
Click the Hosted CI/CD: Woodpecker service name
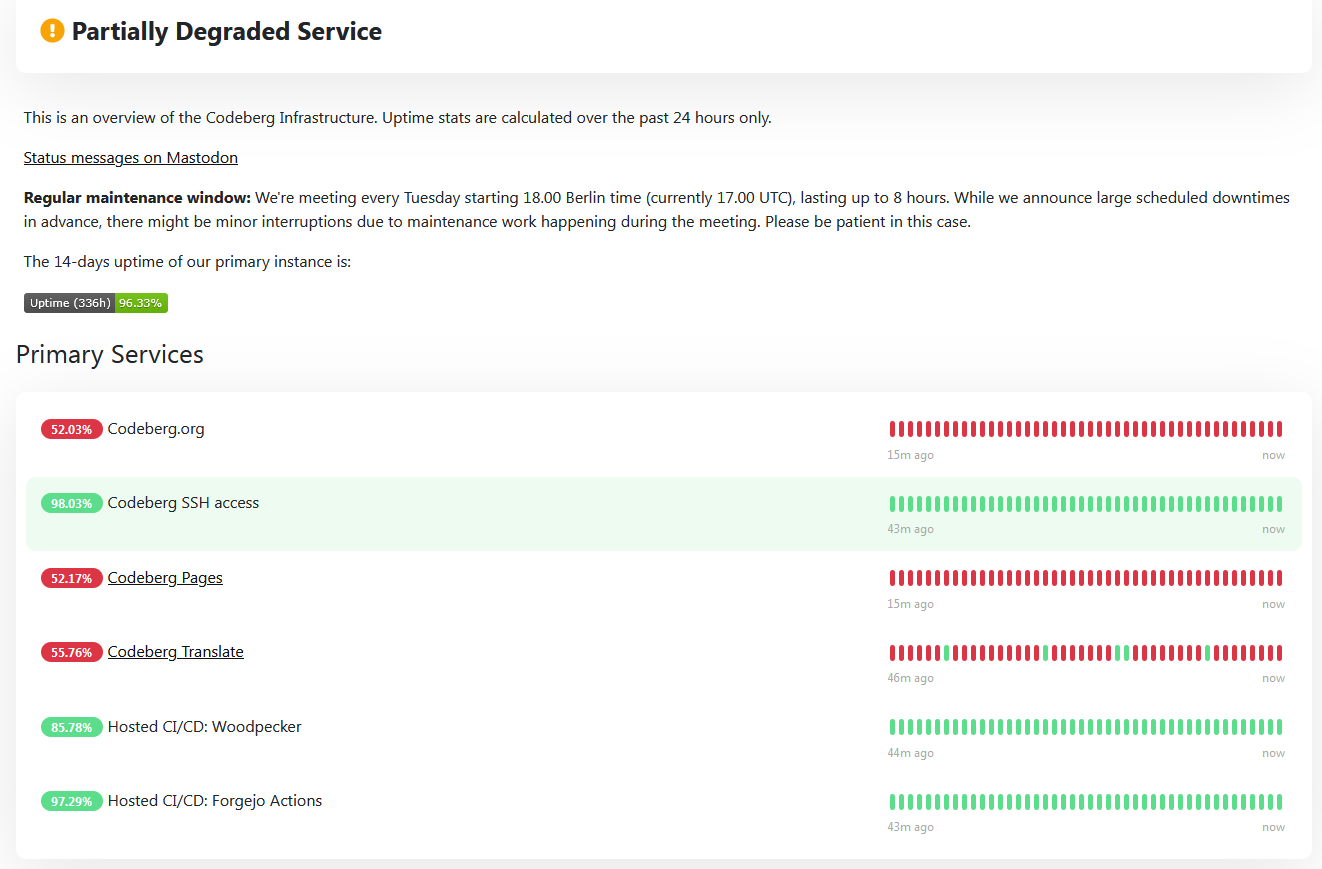(x=204, y=727)
